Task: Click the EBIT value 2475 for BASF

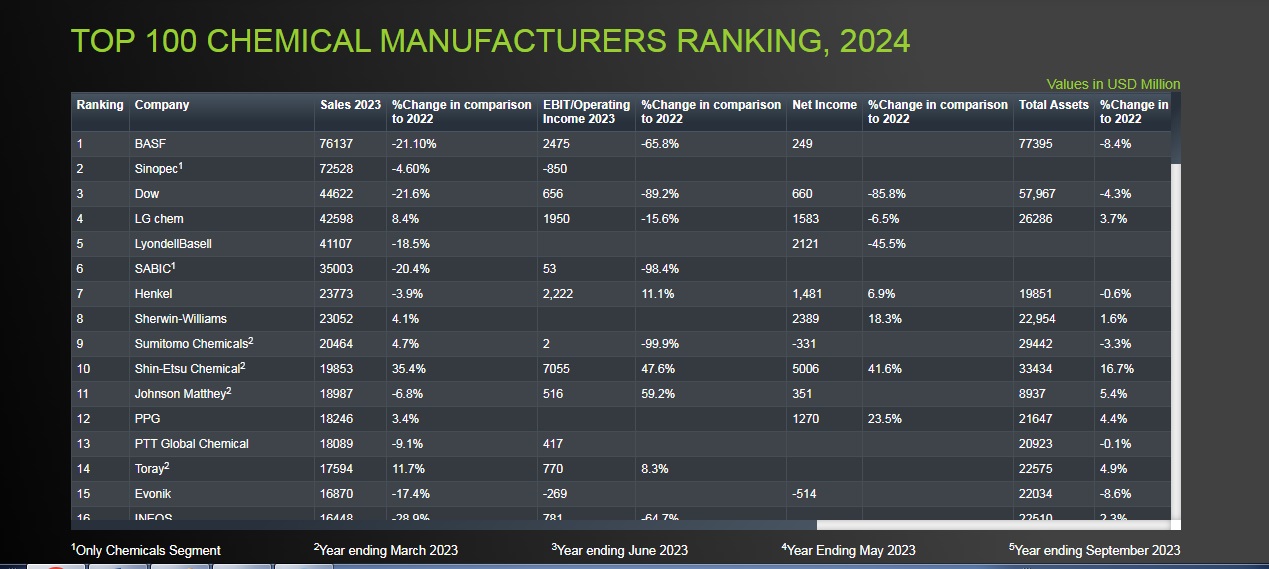Action: [556, 144]
